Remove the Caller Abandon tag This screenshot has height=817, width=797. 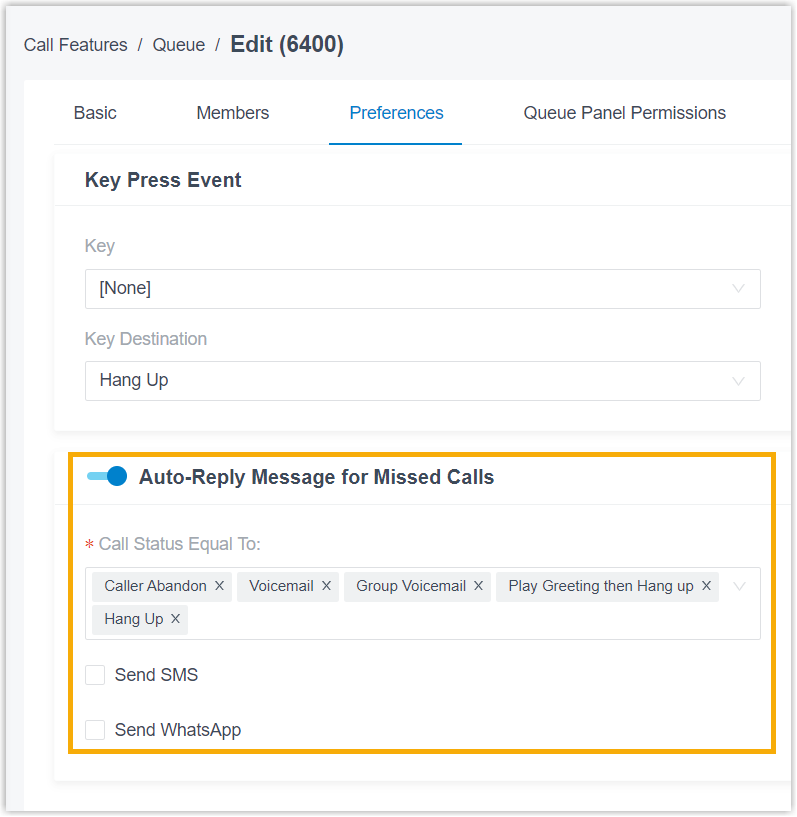(219, 586)
